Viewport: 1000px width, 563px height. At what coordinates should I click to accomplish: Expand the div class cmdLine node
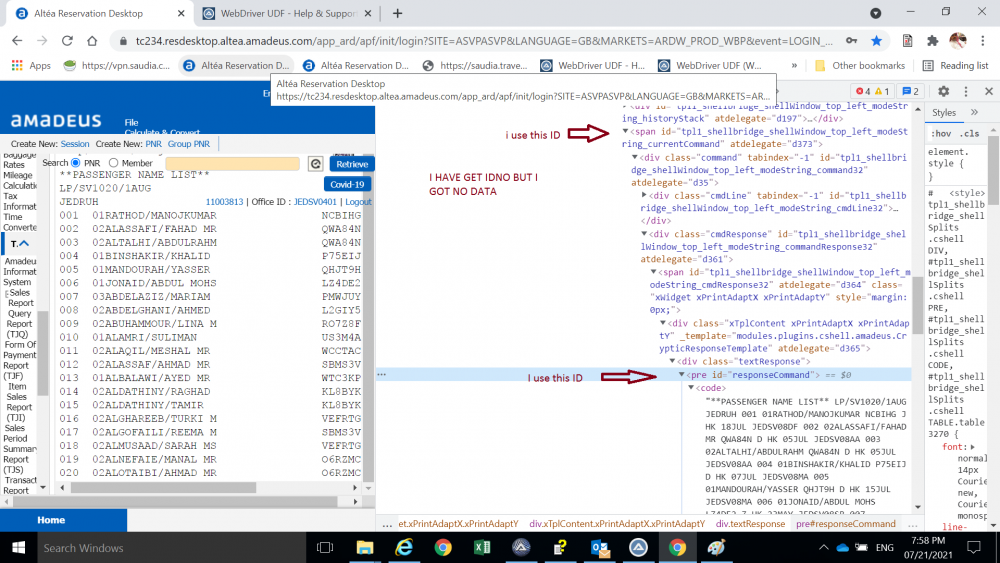click(x=643, y=196)
